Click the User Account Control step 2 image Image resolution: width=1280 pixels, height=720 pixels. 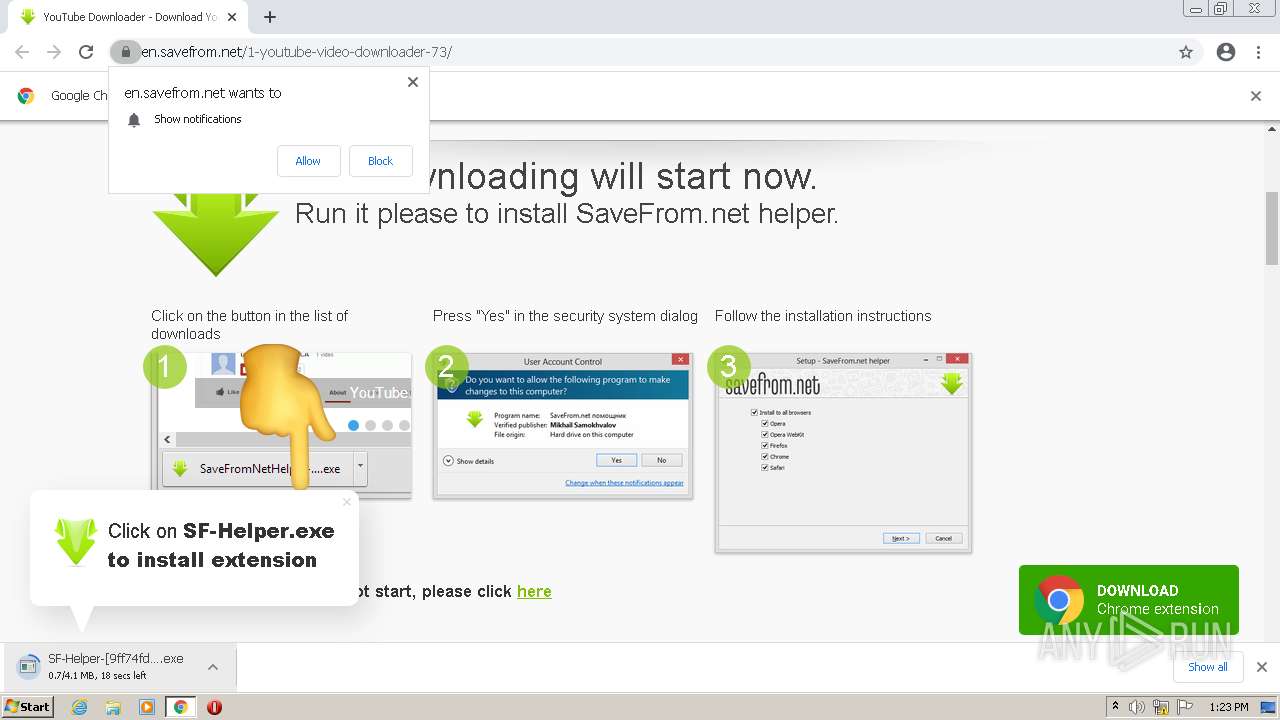(562, 425)
